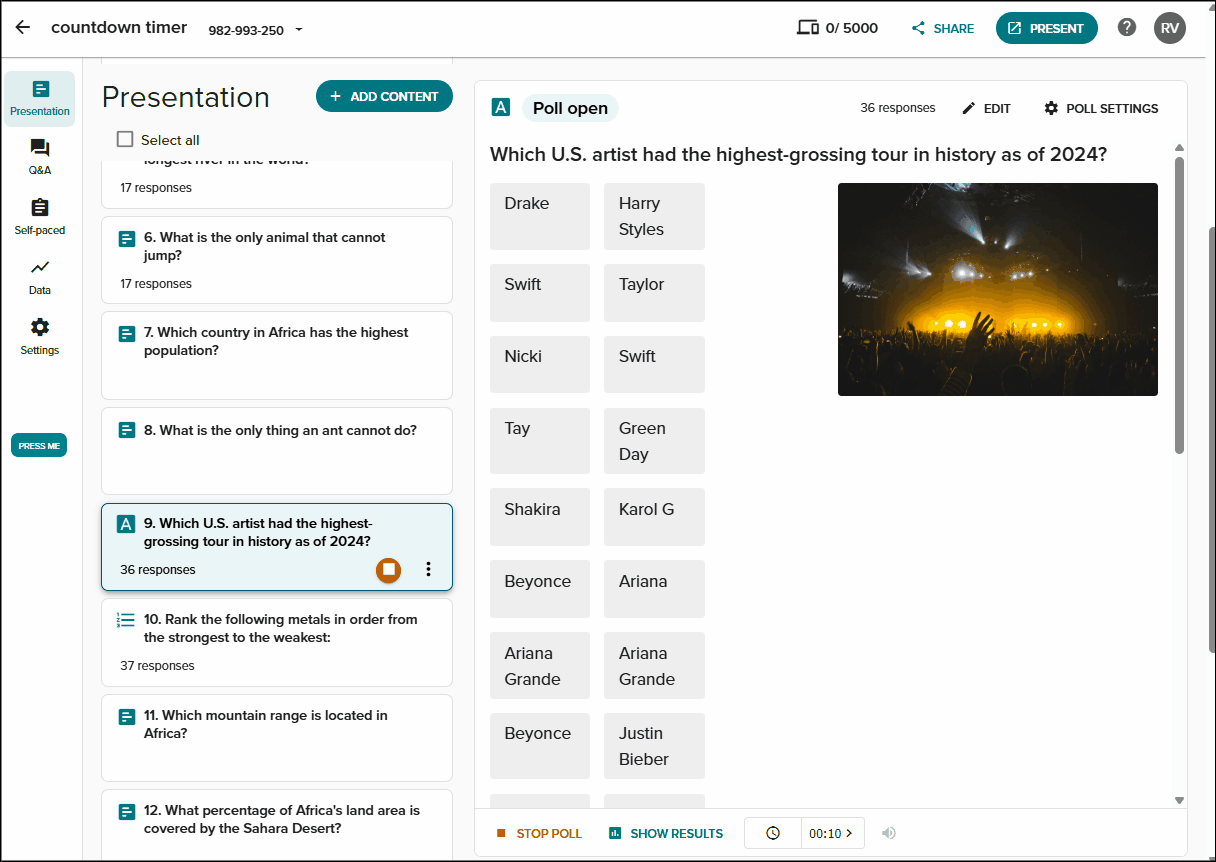This screenshot has height=862, width=1216.
Task: Go back using the left arrow
Action: coord(22,28)
